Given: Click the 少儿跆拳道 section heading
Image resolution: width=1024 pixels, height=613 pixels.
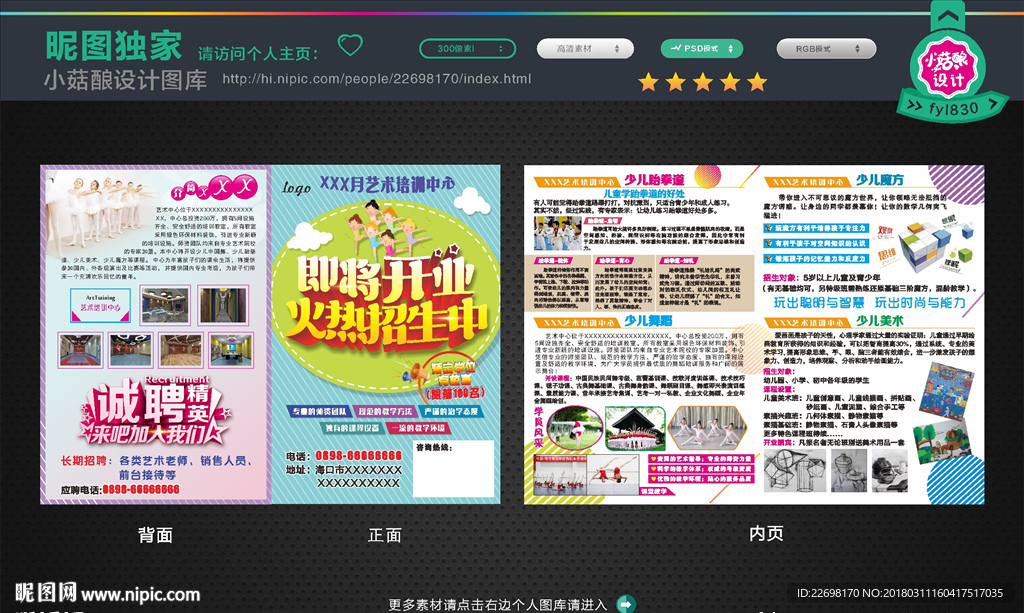Looking at the screenshot, I should [x=654, y=180].
